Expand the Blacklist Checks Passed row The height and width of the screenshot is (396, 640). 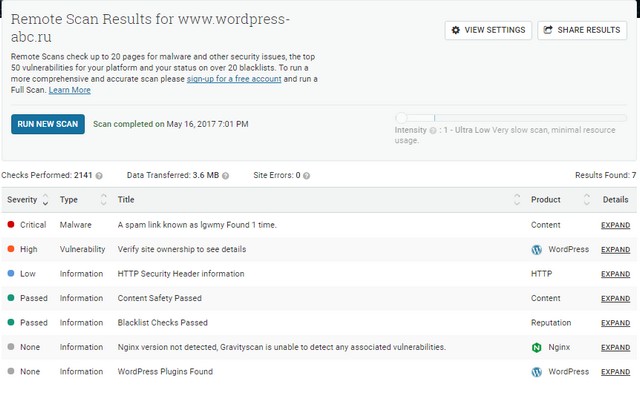[616, 323]
